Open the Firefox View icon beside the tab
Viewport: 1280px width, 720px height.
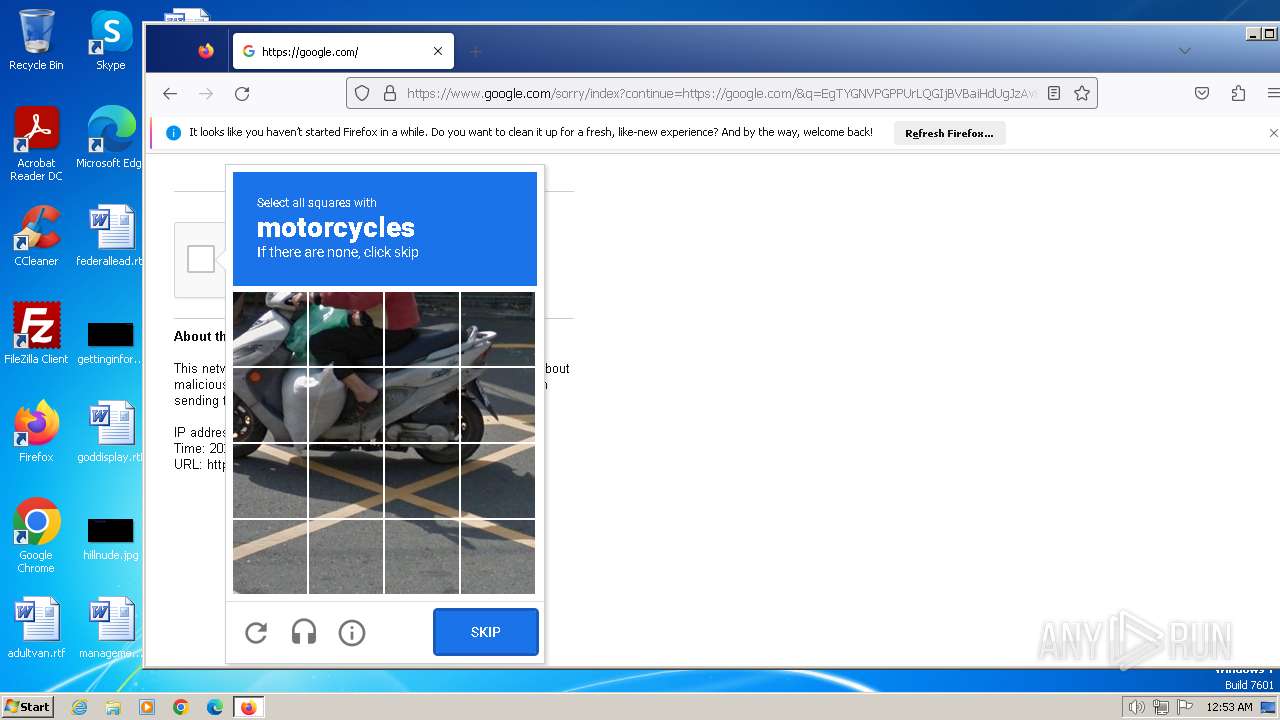click(206, 51)
